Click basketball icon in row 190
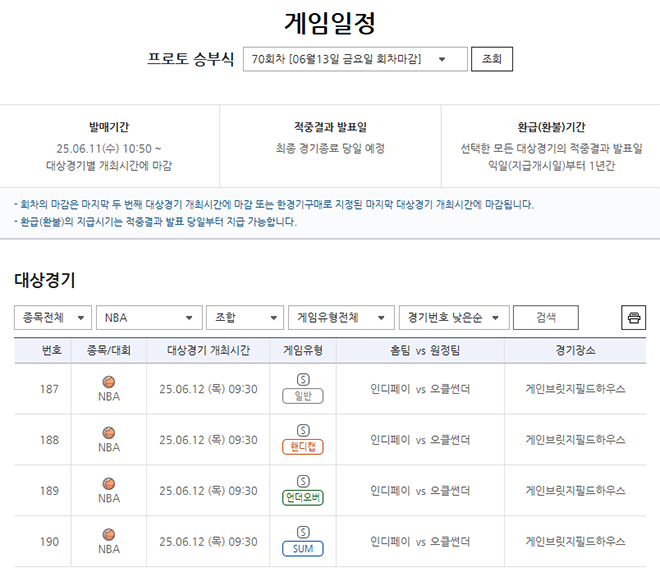Screen dimensions: 660x572 tap(109, 534)
